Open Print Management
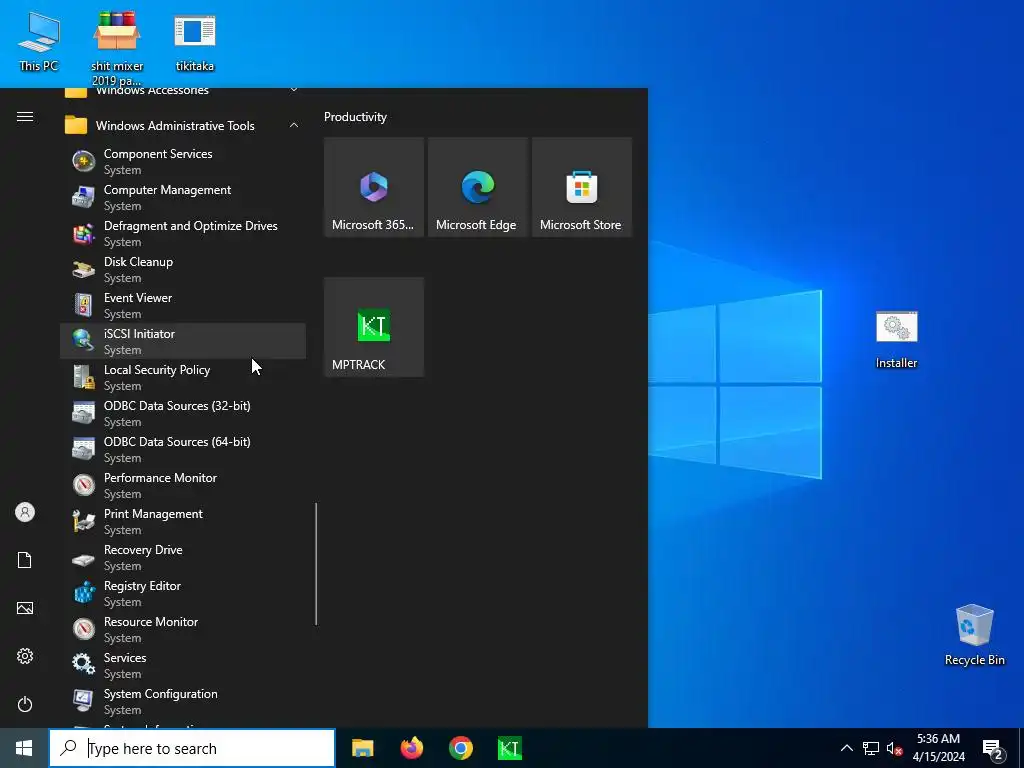This screenshot has width=1024, height=768. pos(183,520)
